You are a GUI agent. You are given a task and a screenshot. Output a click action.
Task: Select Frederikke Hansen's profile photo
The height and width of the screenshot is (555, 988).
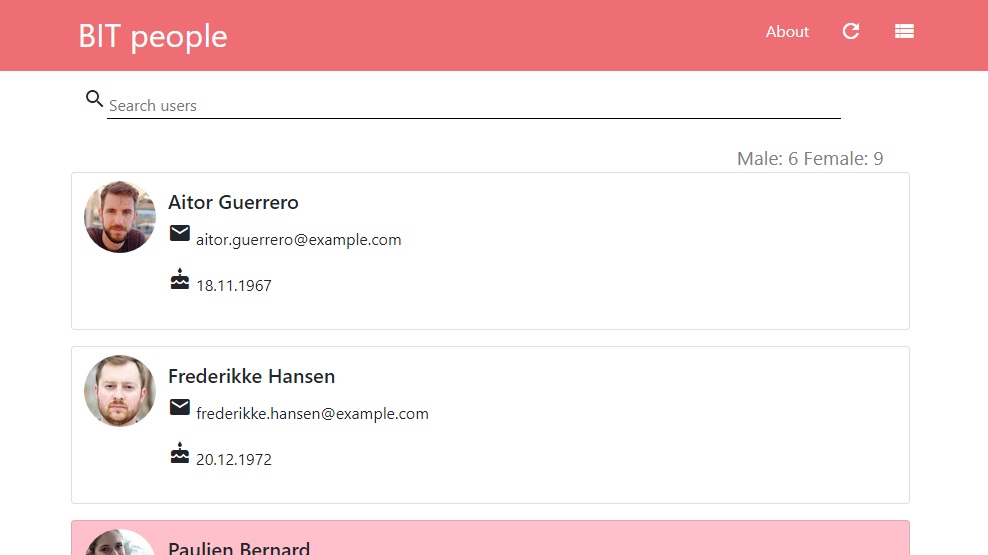(x=120, y=391)
